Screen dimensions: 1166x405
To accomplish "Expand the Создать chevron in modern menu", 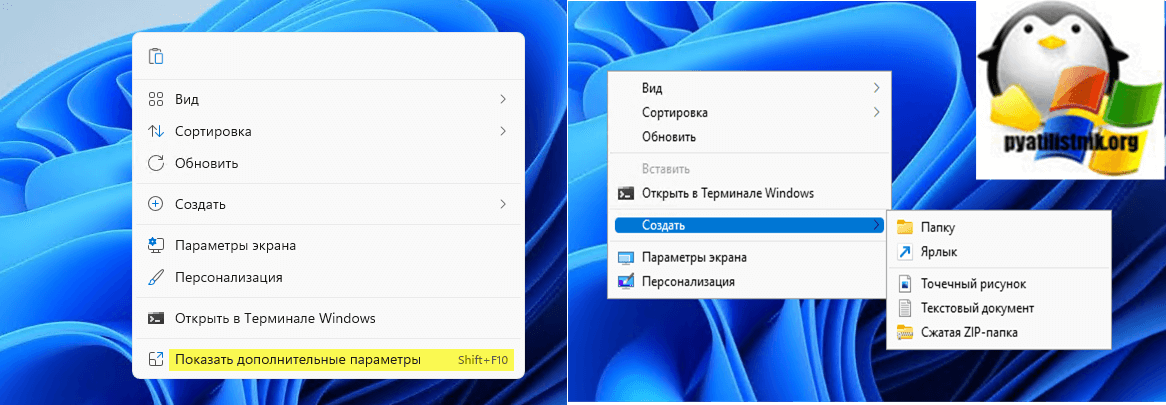I will (x=503, y=204).
